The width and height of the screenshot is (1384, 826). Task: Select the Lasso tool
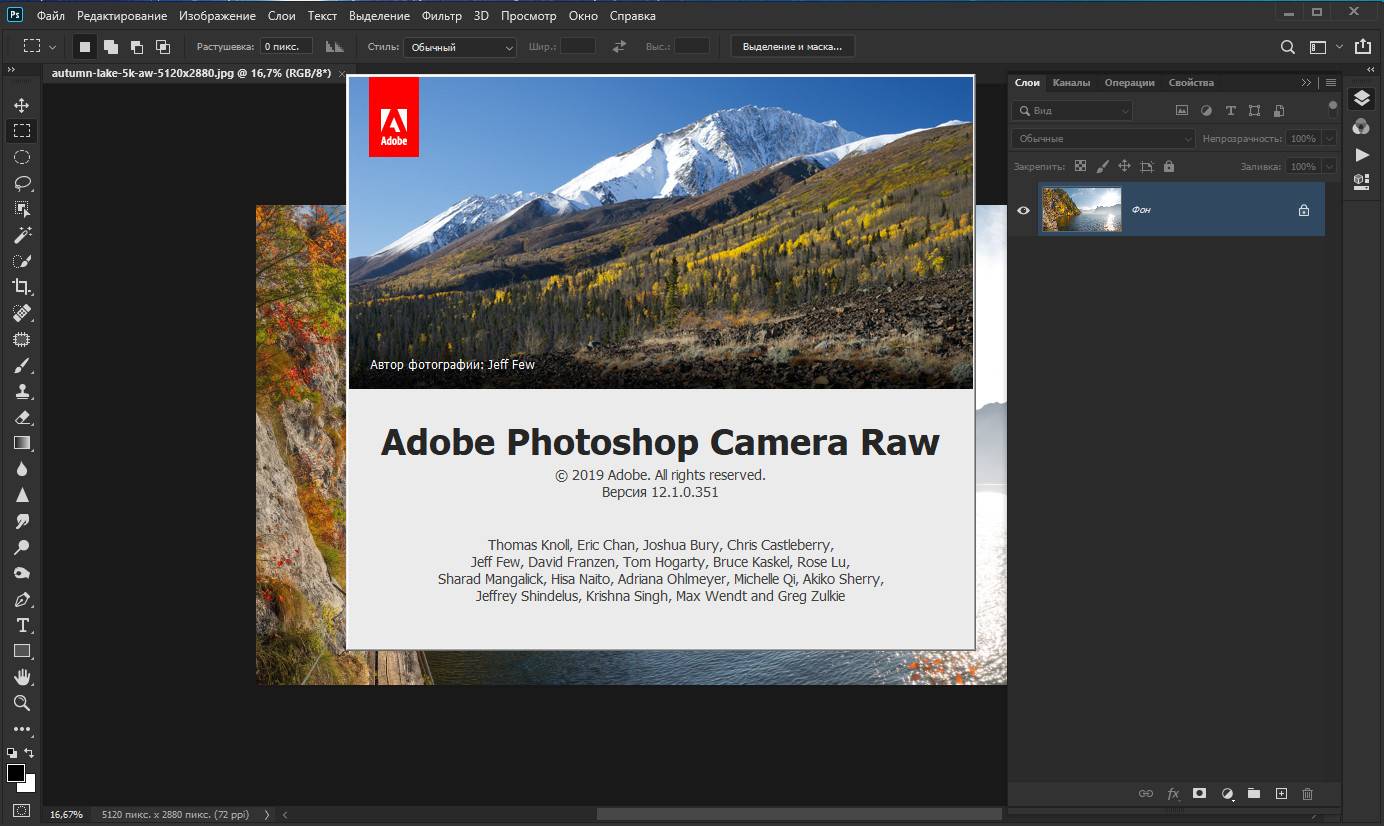(x=21, y=183)
